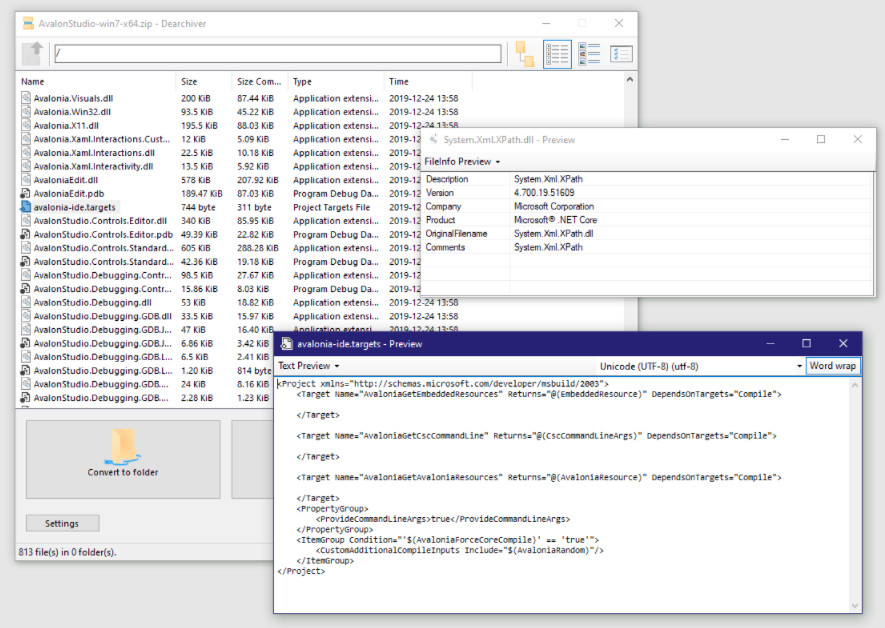
Task: Maximize the System.Xml.XPath.dll Preview window
Action: pos(821,139)
